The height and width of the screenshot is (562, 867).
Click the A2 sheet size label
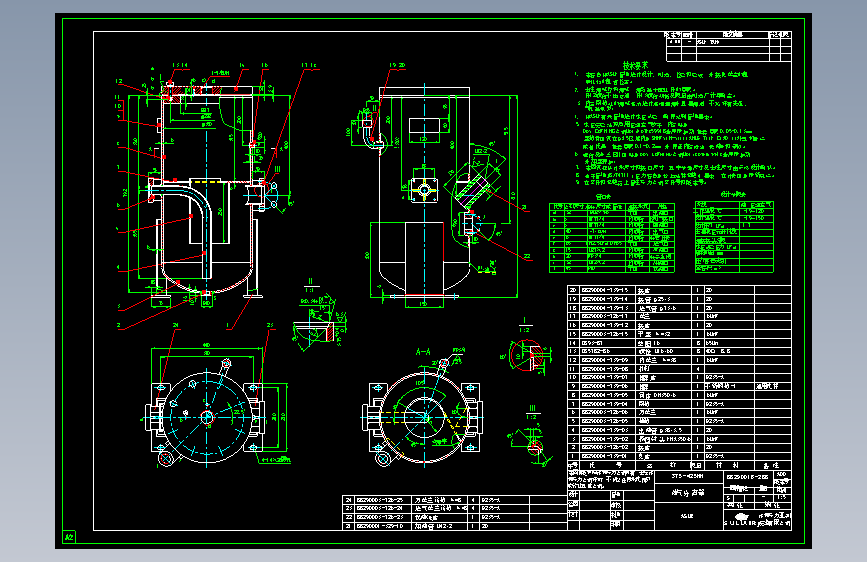pos(70,537)
